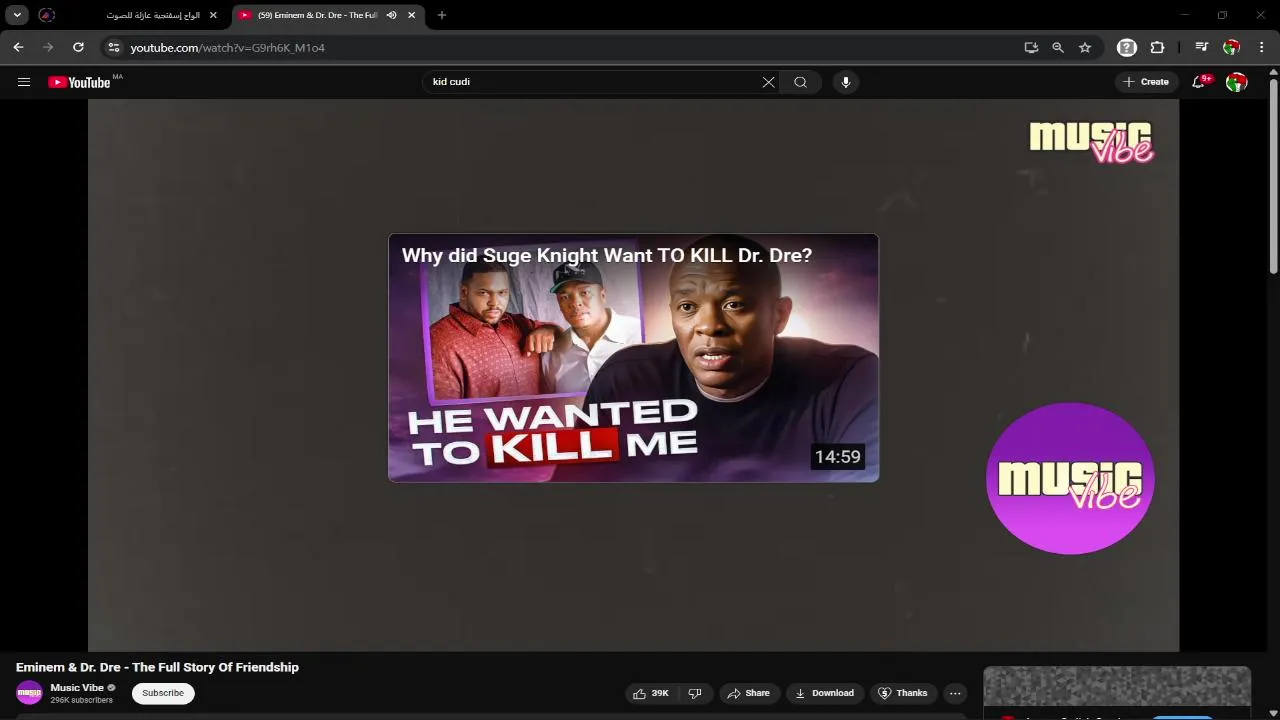Click the round Music Vibe subscribe logo
The image size is (1280, 720).
[x=1070, y=478]
